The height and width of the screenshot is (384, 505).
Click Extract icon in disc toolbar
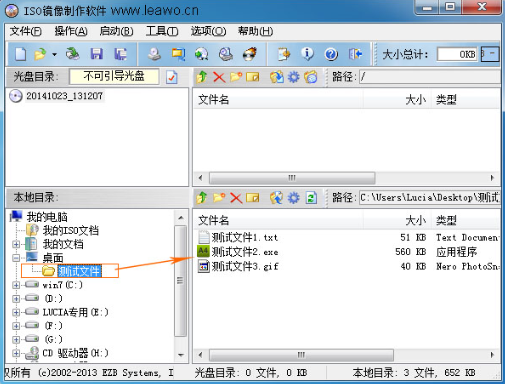(277, 77)
